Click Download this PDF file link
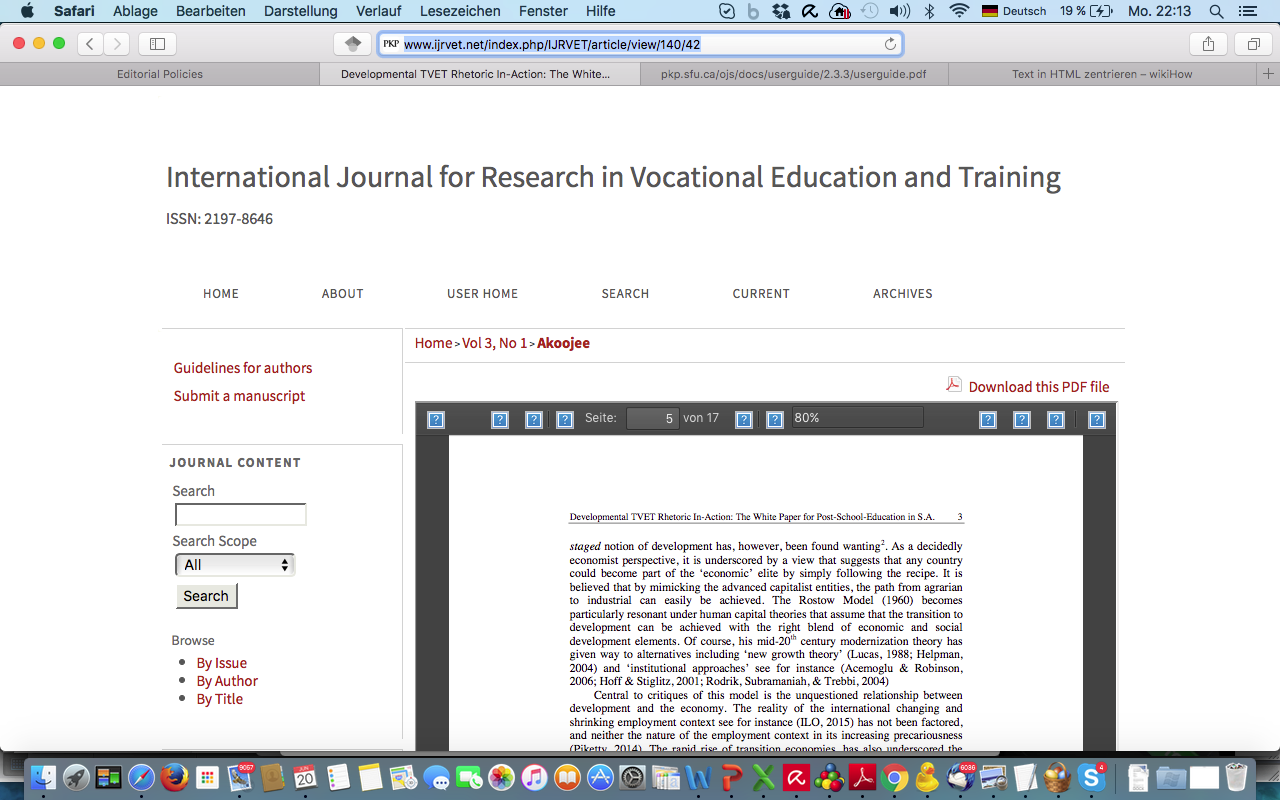 coord(1038,387)
